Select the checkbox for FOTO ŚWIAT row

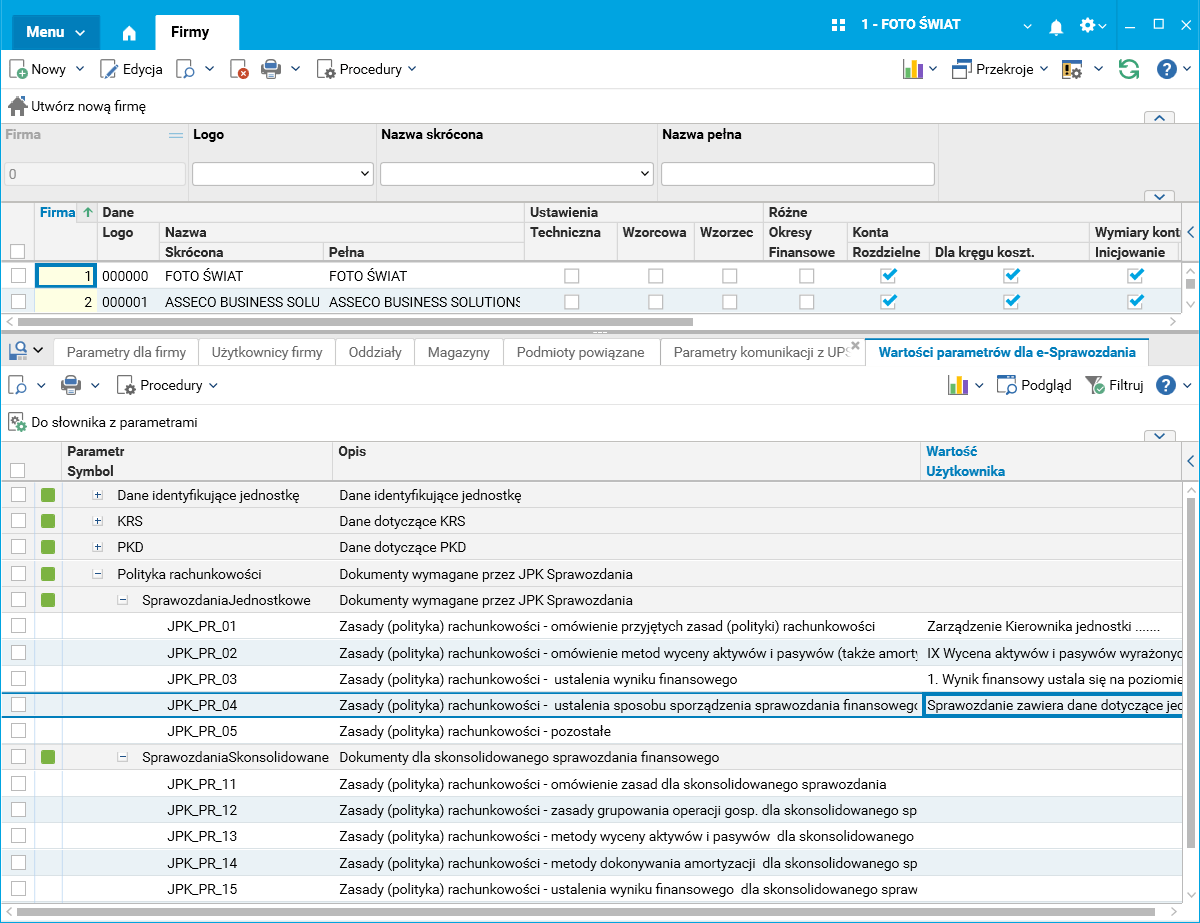coord(18,276)
